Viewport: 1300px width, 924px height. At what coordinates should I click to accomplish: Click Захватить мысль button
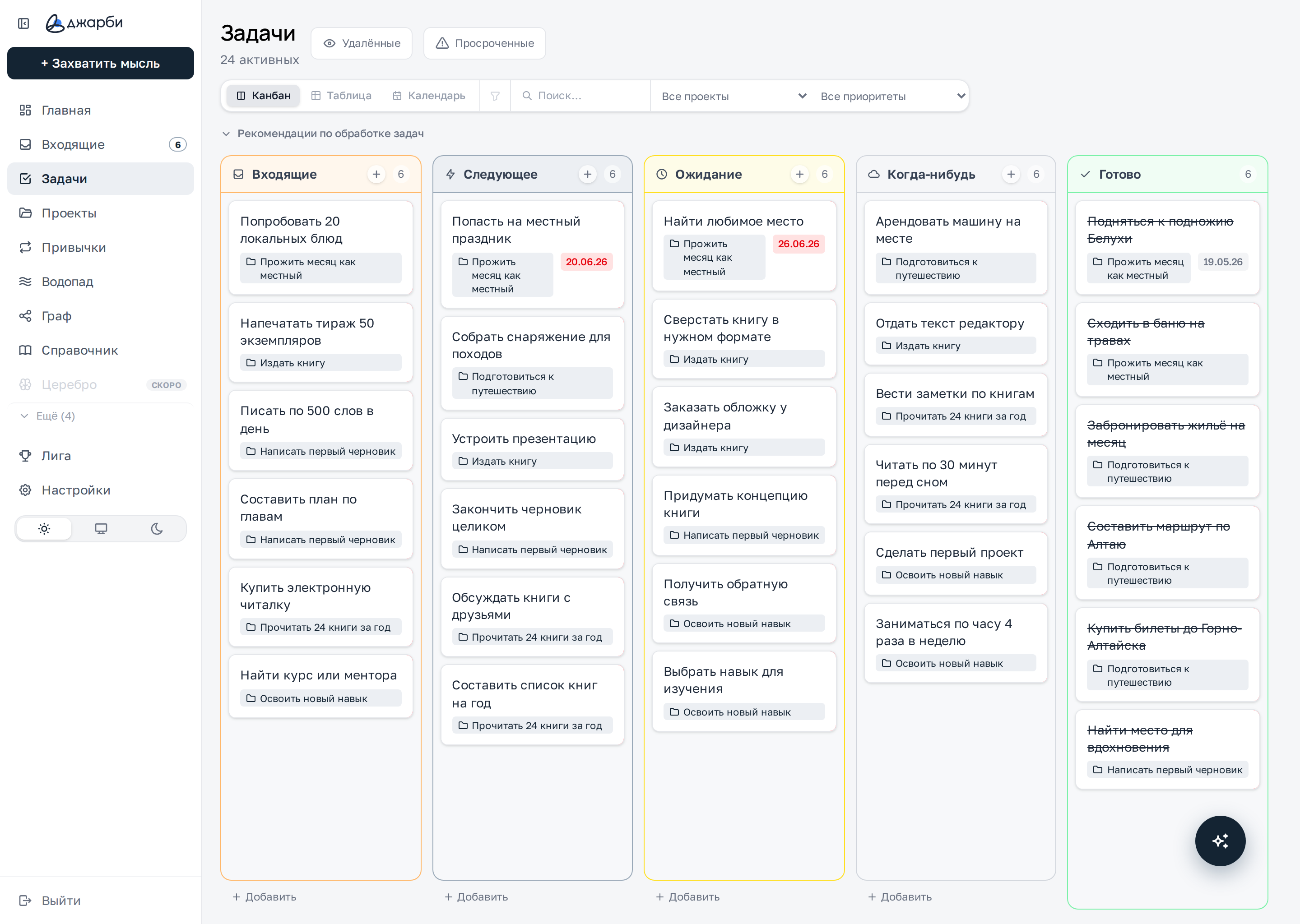tap(101, 63)
